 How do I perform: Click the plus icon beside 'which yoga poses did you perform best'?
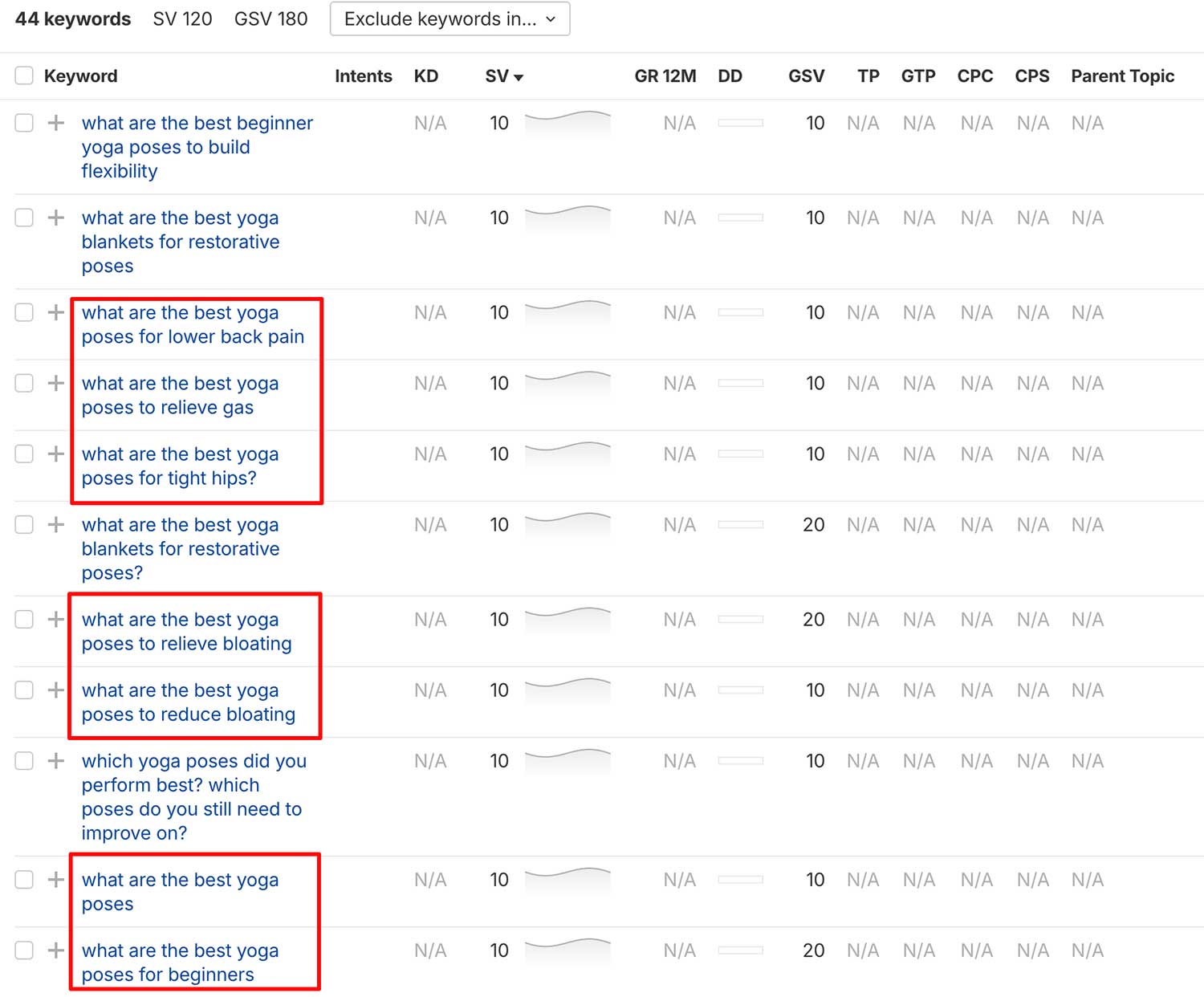point(55,761)
